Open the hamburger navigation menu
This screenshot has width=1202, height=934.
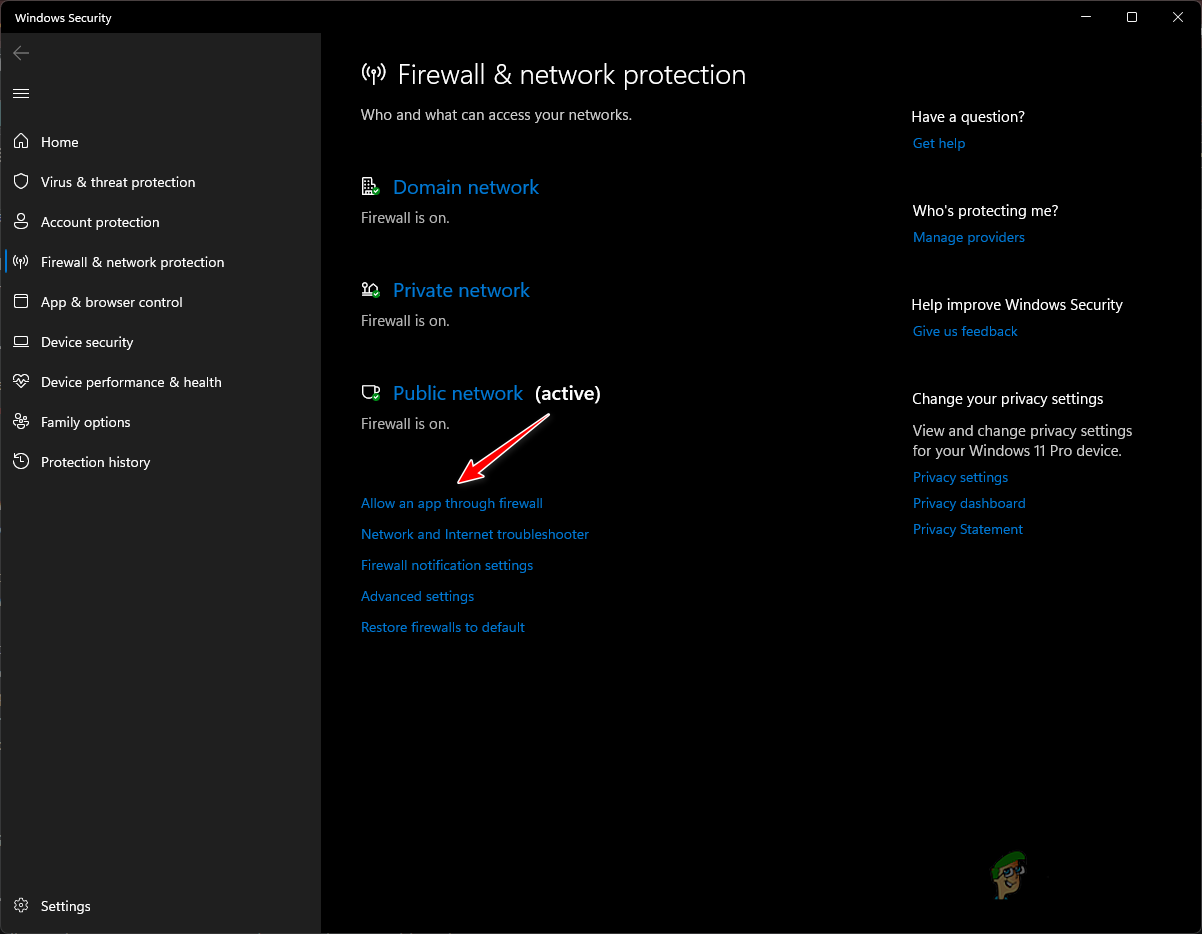tap(20, 93)
